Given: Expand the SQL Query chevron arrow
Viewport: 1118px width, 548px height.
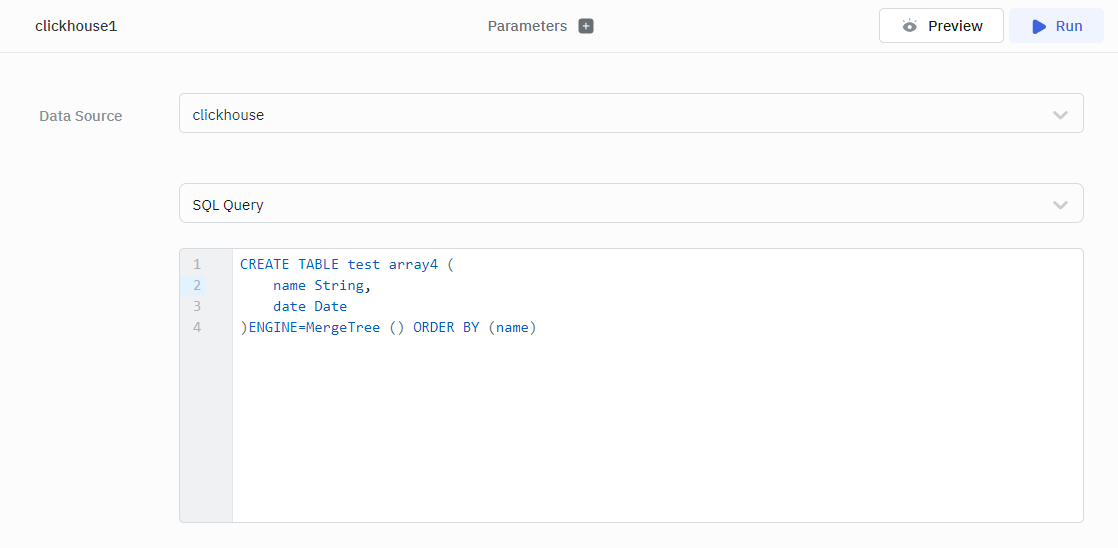Looking at the screenshot, I should coord(1060,205).
